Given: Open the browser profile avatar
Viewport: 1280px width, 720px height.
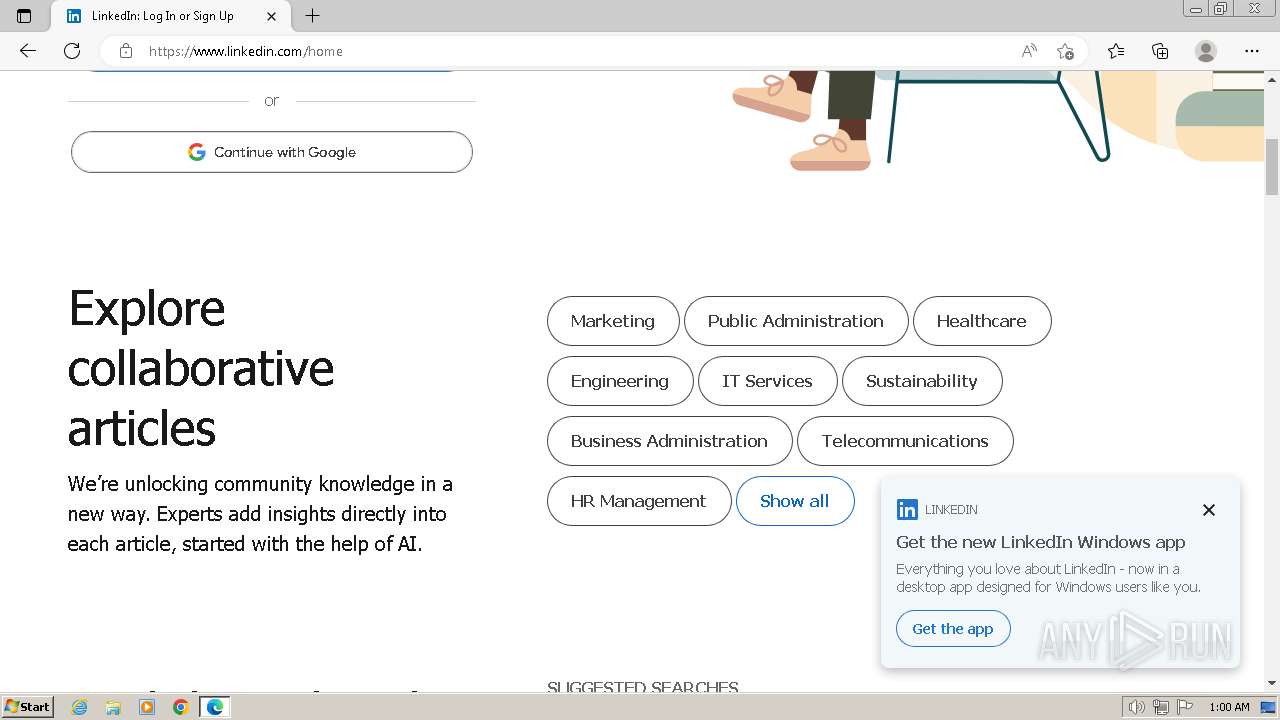Looking at the screenshot, I should (x=1206, y=51).
